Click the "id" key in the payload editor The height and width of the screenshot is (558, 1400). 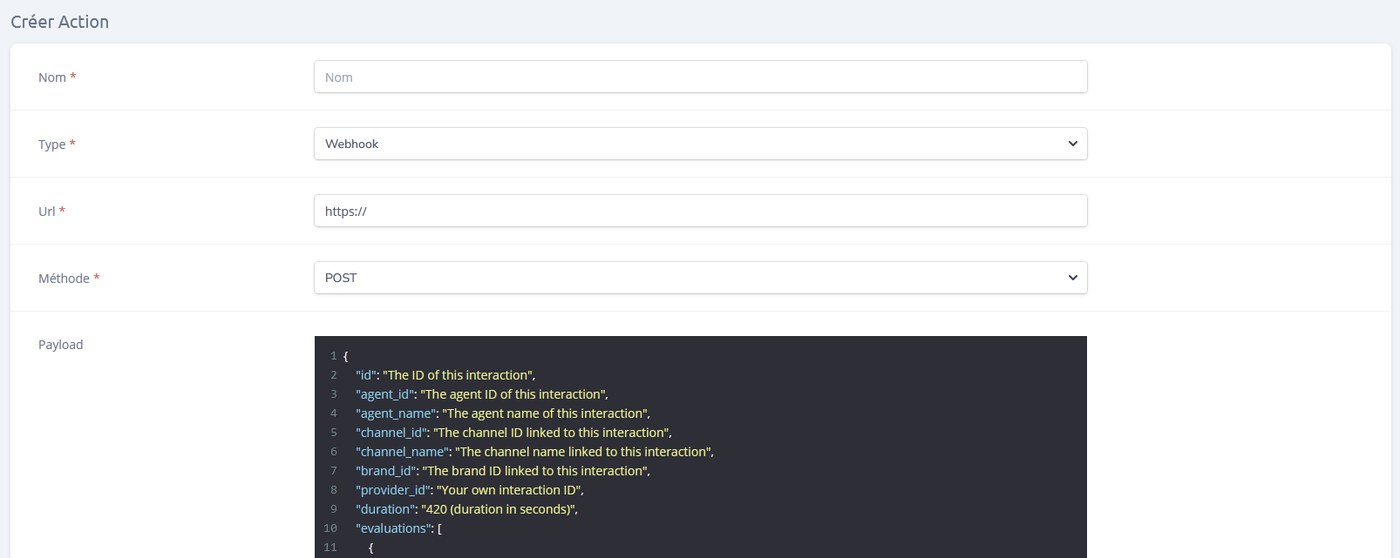click(x=365, y=375)
